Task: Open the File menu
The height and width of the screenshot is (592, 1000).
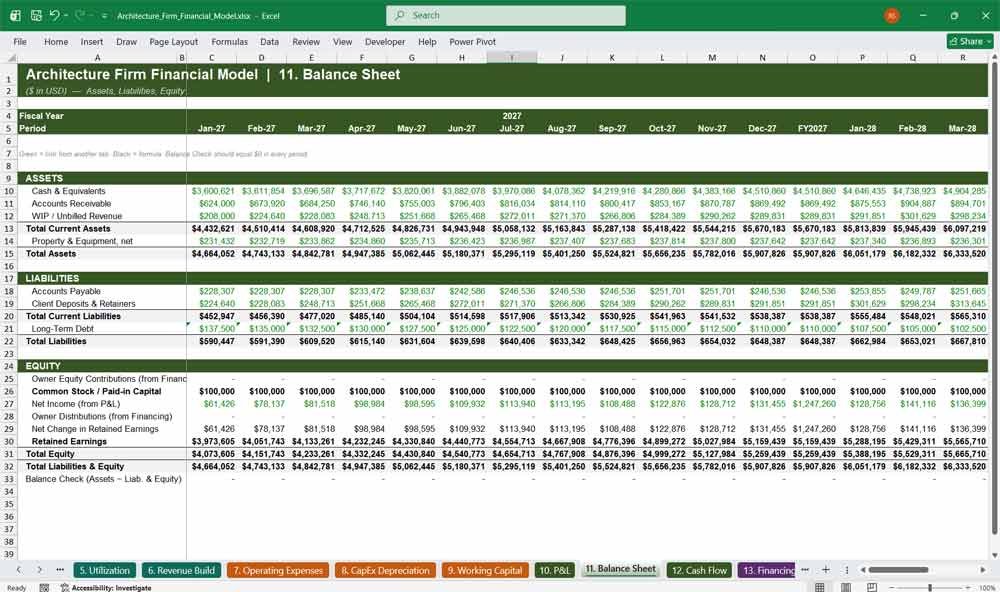Action: click(20, 41)
